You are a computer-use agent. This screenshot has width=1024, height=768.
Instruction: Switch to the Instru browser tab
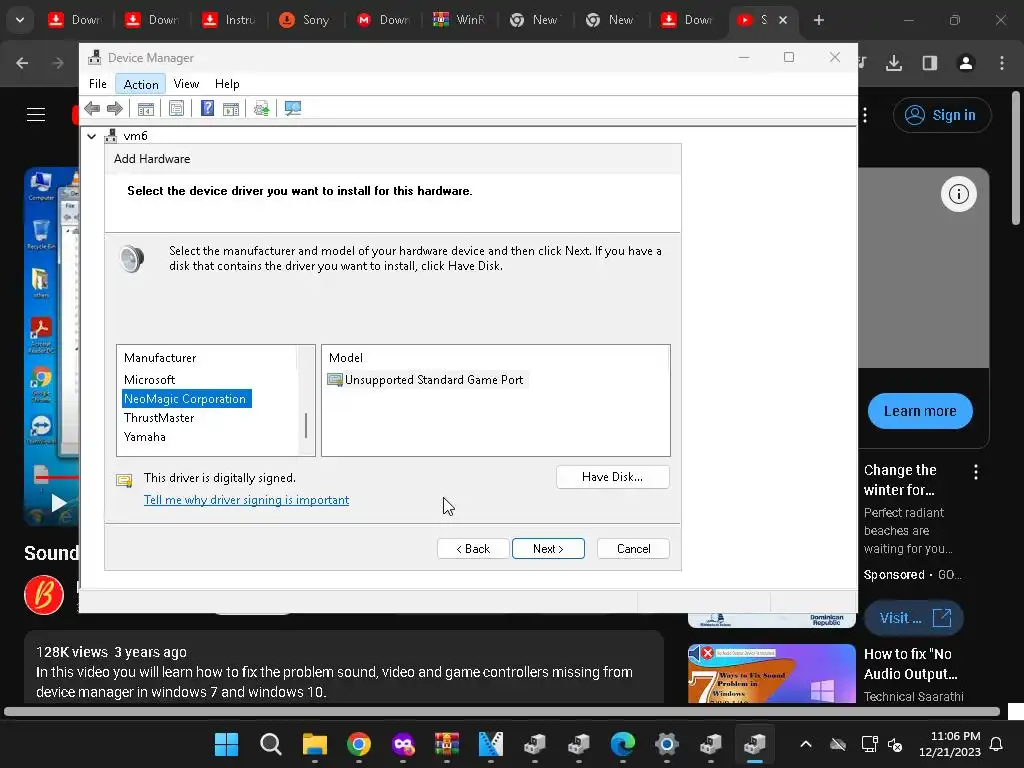coord(229,20)
